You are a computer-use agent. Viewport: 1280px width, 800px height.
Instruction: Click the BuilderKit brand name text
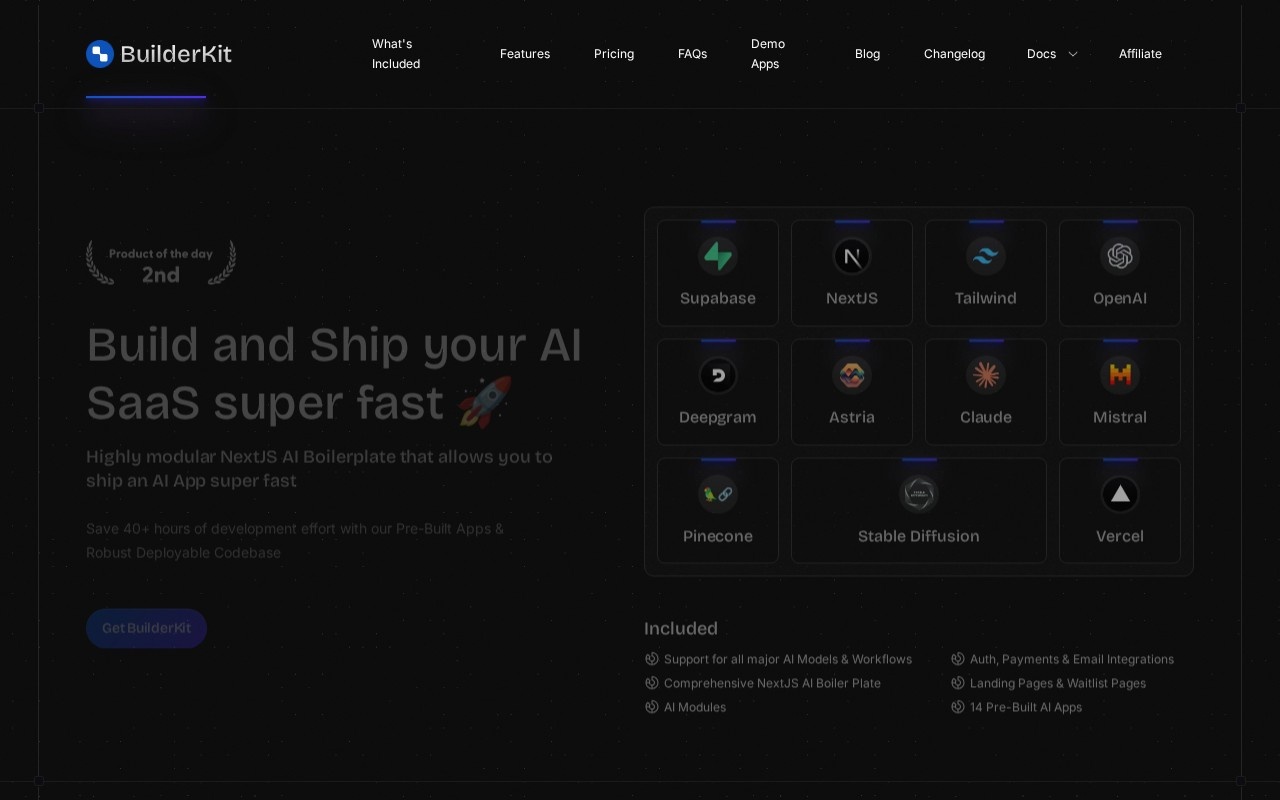click(176, 54)
